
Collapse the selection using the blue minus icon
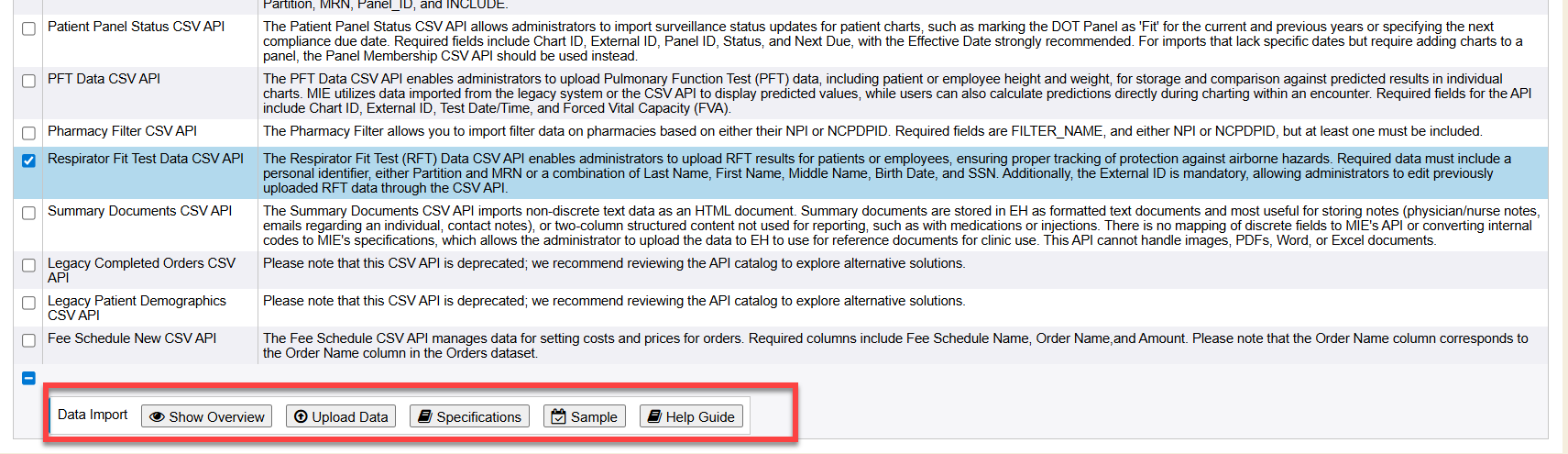[x=28, y=378]
